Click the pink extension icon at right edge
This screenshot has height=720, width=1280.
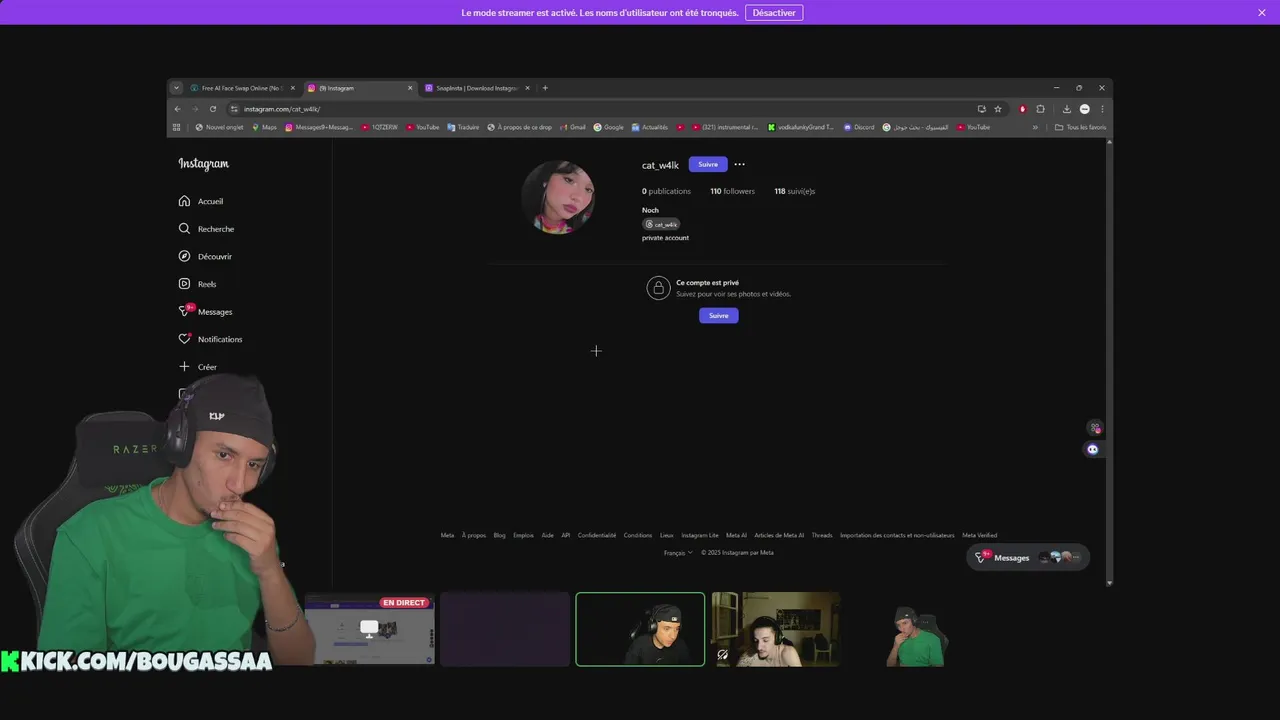(1095, 427)
